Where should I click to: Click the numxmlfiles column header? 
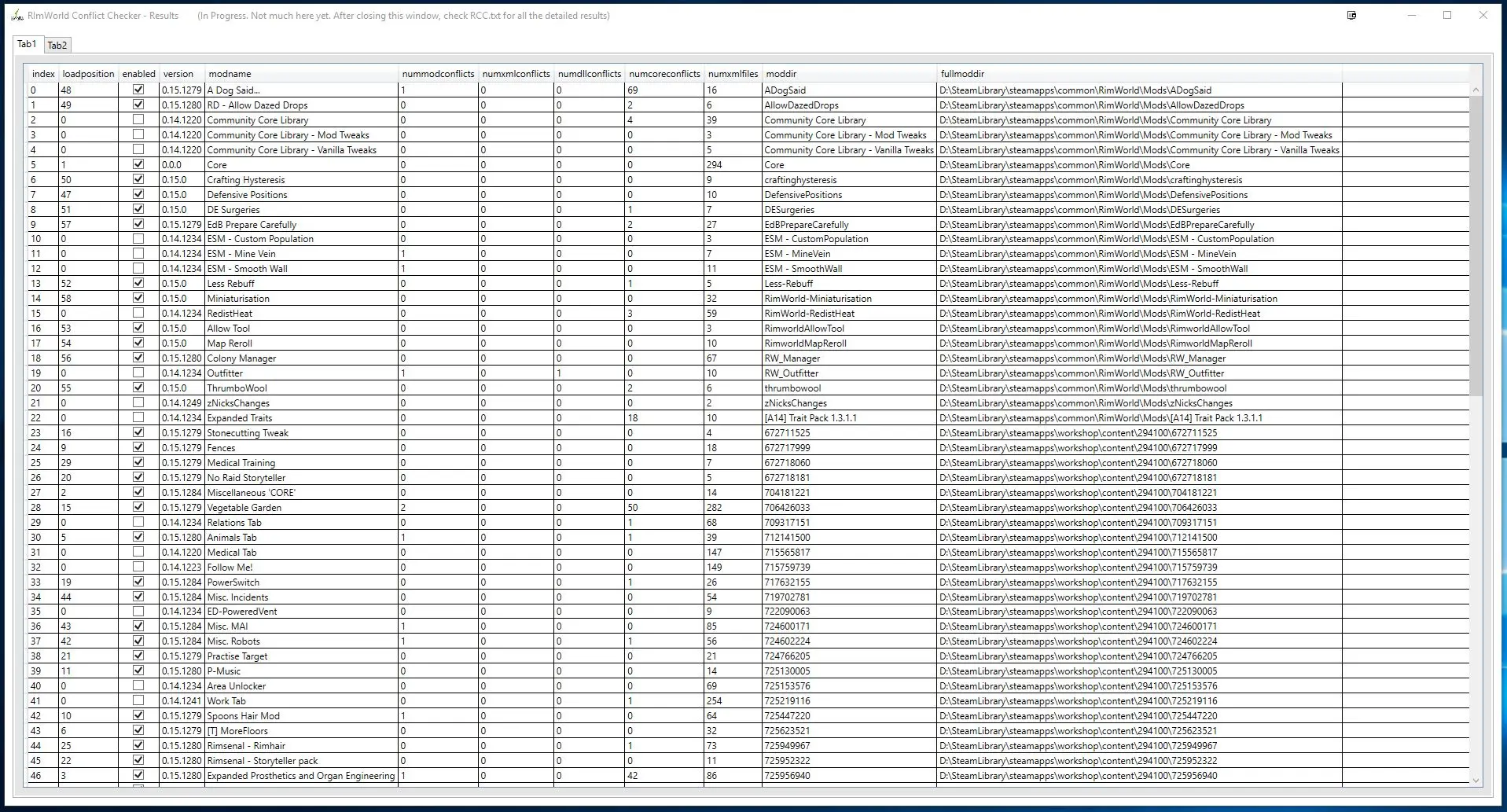coord(733,74)
